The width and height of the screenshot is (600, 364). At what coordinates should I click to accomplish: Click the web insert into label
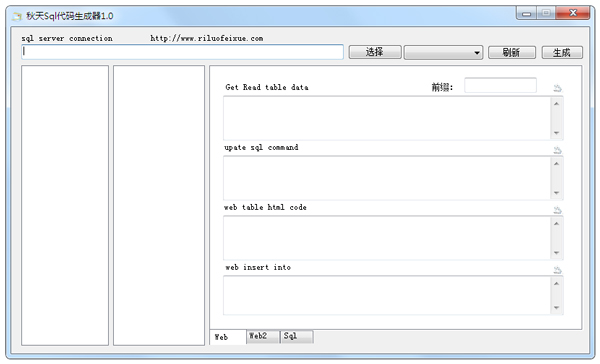[258, 267]
